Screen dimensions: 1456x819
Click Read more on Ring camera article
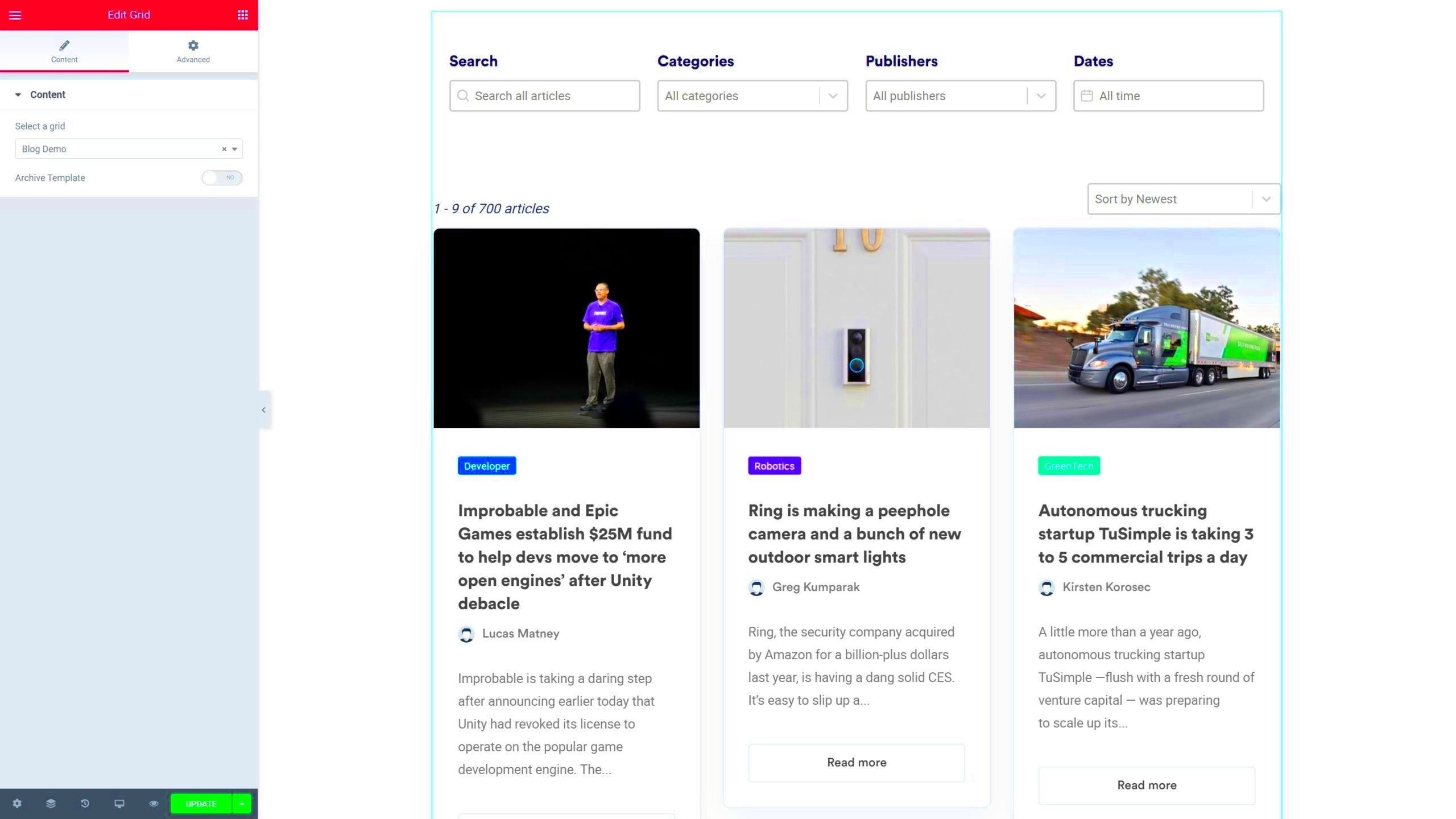click(x=856, y=762)
